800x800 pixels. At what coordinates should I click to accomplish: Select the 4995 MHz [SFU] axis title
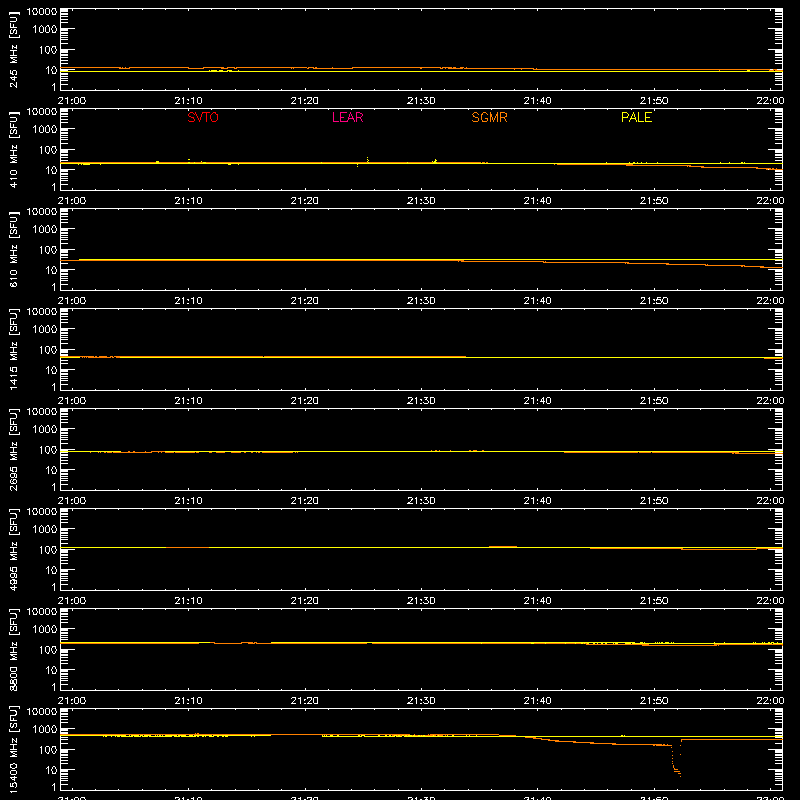coord(14,549)
